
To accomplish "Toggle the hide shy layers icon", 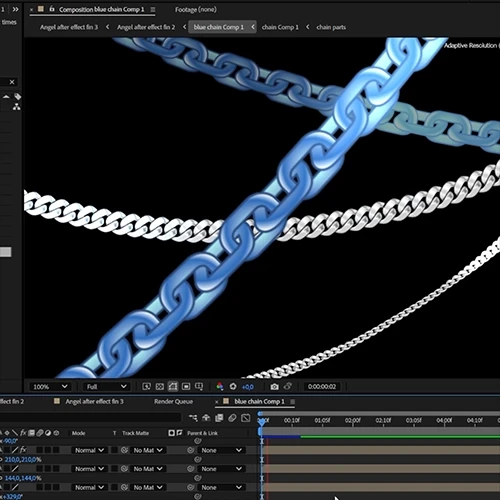I will point(206,418).
